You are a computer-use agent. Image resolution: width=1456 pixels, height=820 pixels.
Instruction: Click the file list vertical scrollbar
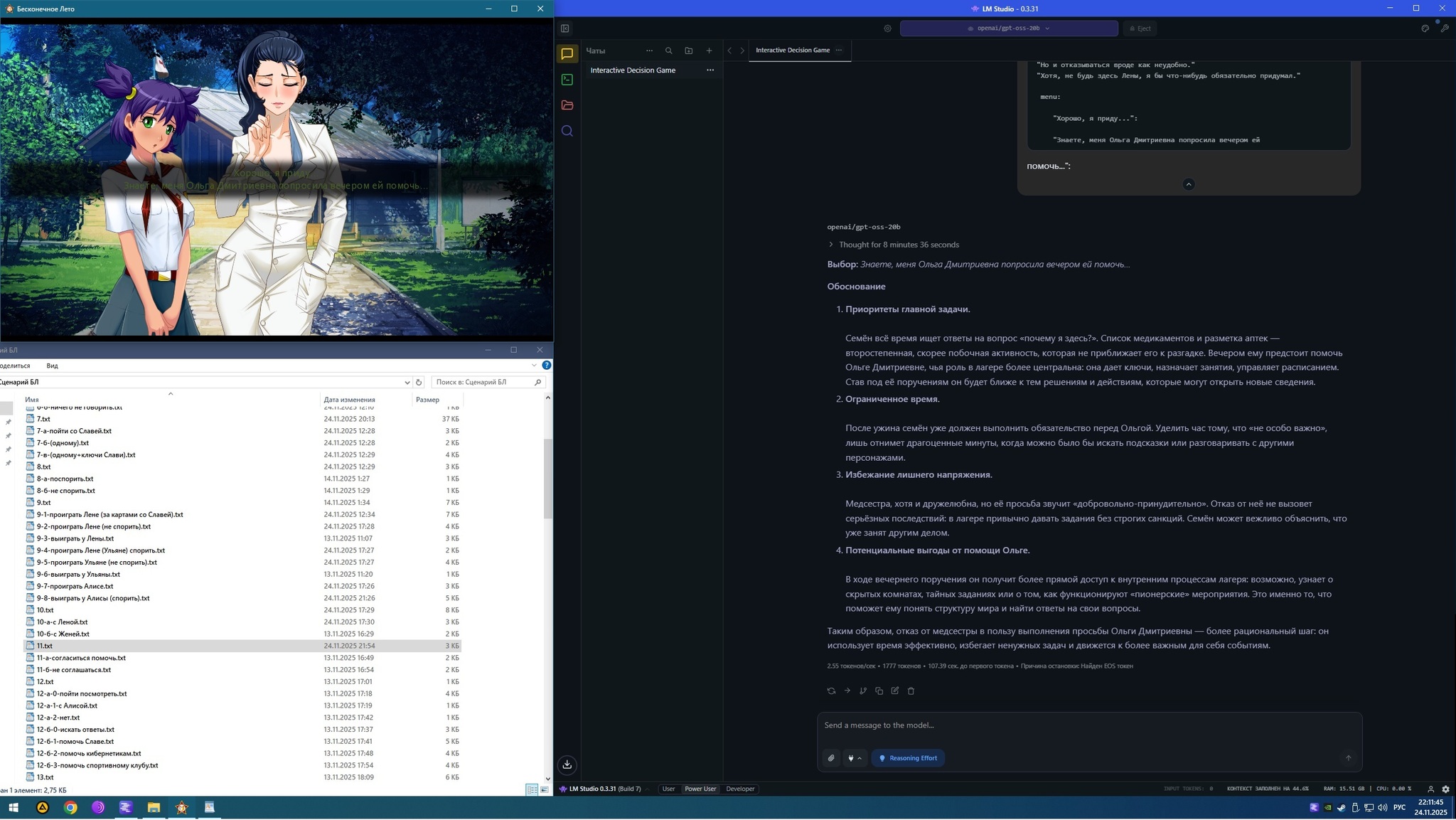(547, 478)
